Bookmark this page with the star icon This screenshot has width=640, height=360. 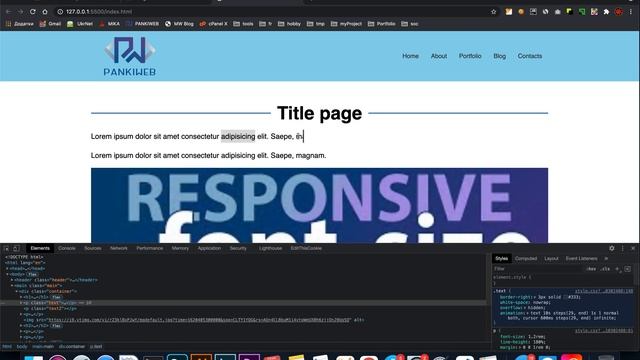(493, 12)
